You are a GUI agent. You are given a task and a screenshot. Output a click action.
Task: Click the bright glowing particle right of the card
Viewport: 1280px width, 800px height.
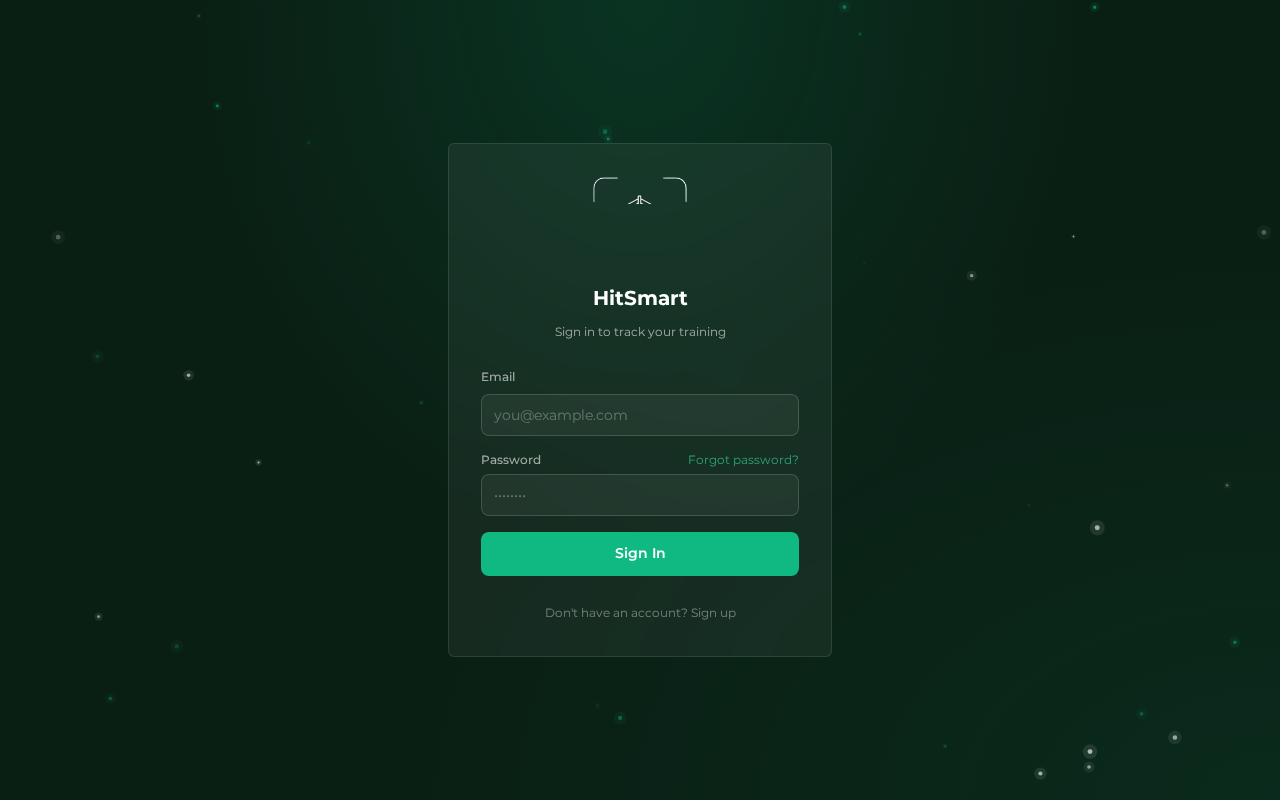click(1097, 528)
